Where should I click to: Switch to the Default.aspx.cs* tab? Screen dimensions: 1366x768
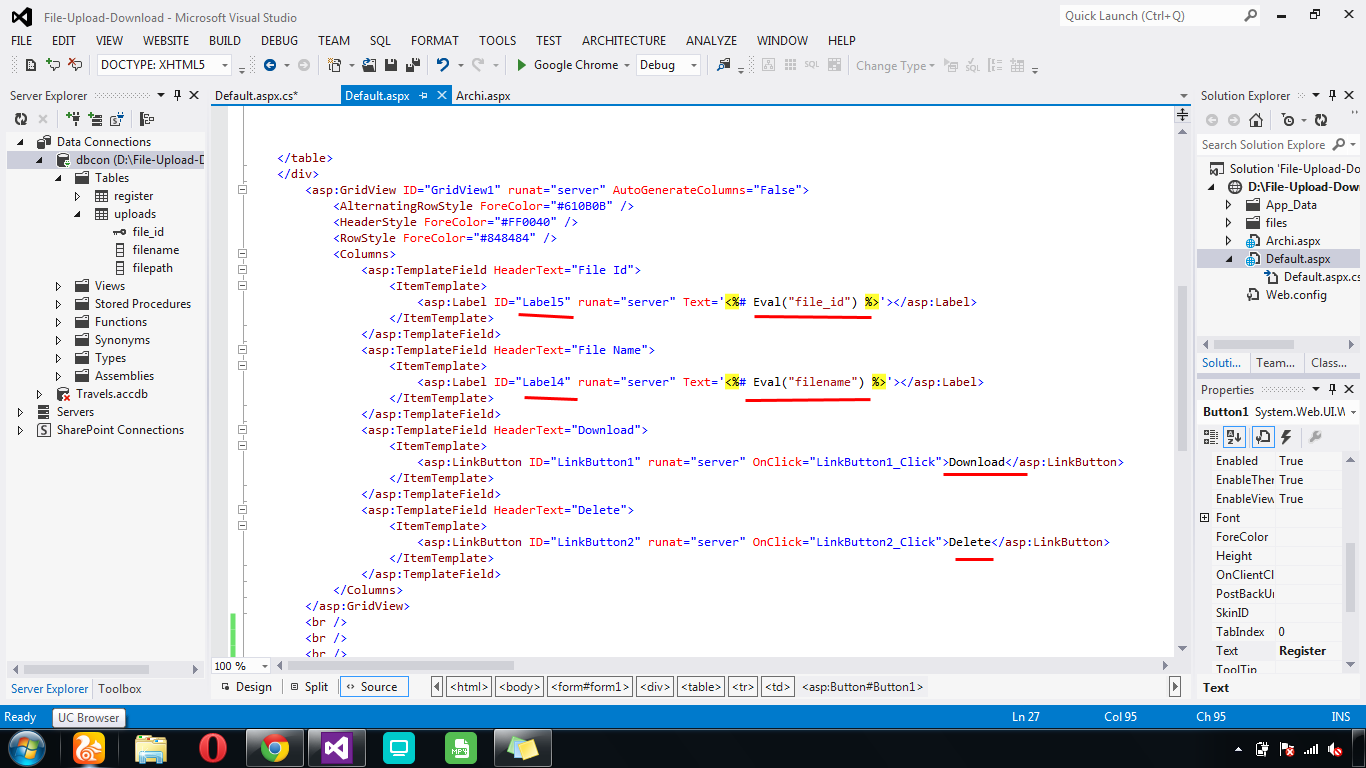tap(256, 96)
